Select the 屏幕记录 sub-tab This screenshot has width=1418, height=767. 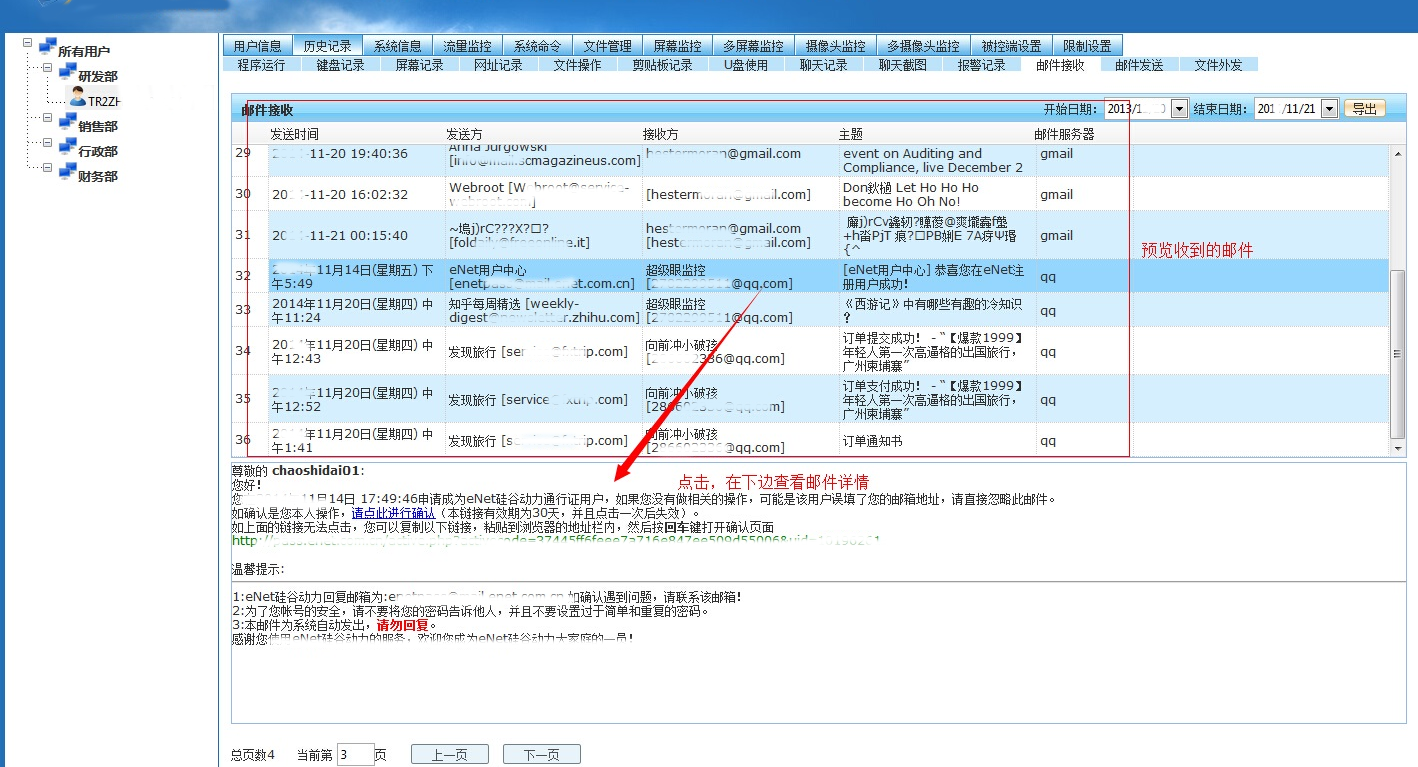419,64
